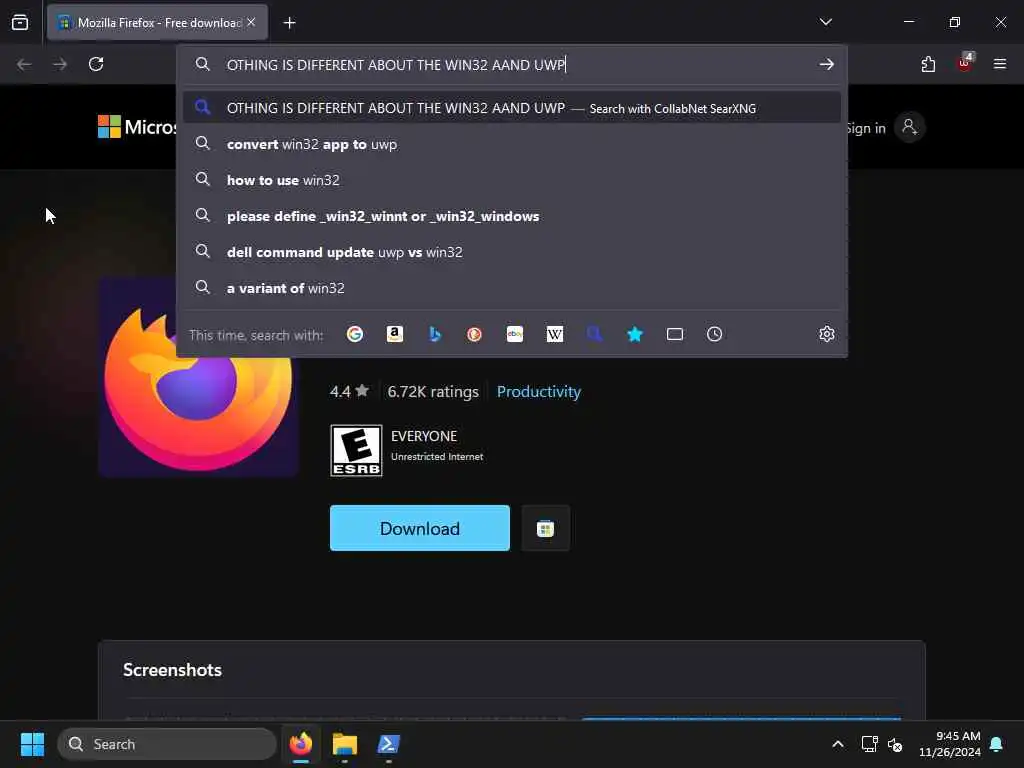The width and height of the screenshot is (1024, 768).
Task: Close the Mozilla Firefox download tab
Action: click(251, 22)
